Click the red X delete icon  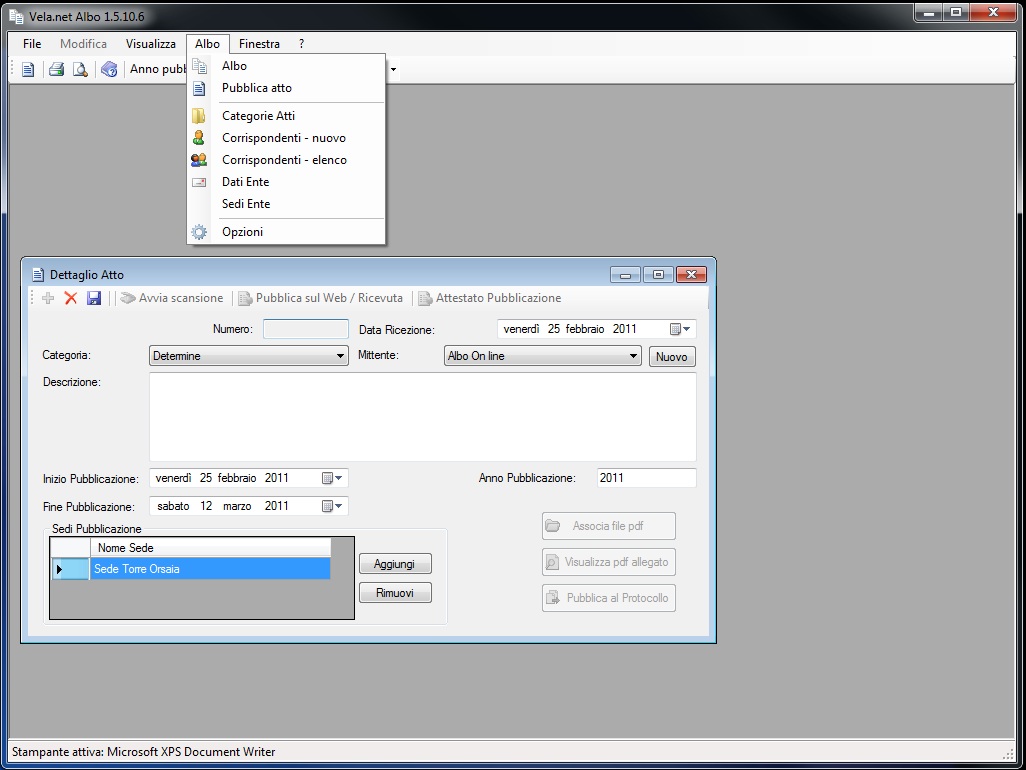(x=71, y=298)
